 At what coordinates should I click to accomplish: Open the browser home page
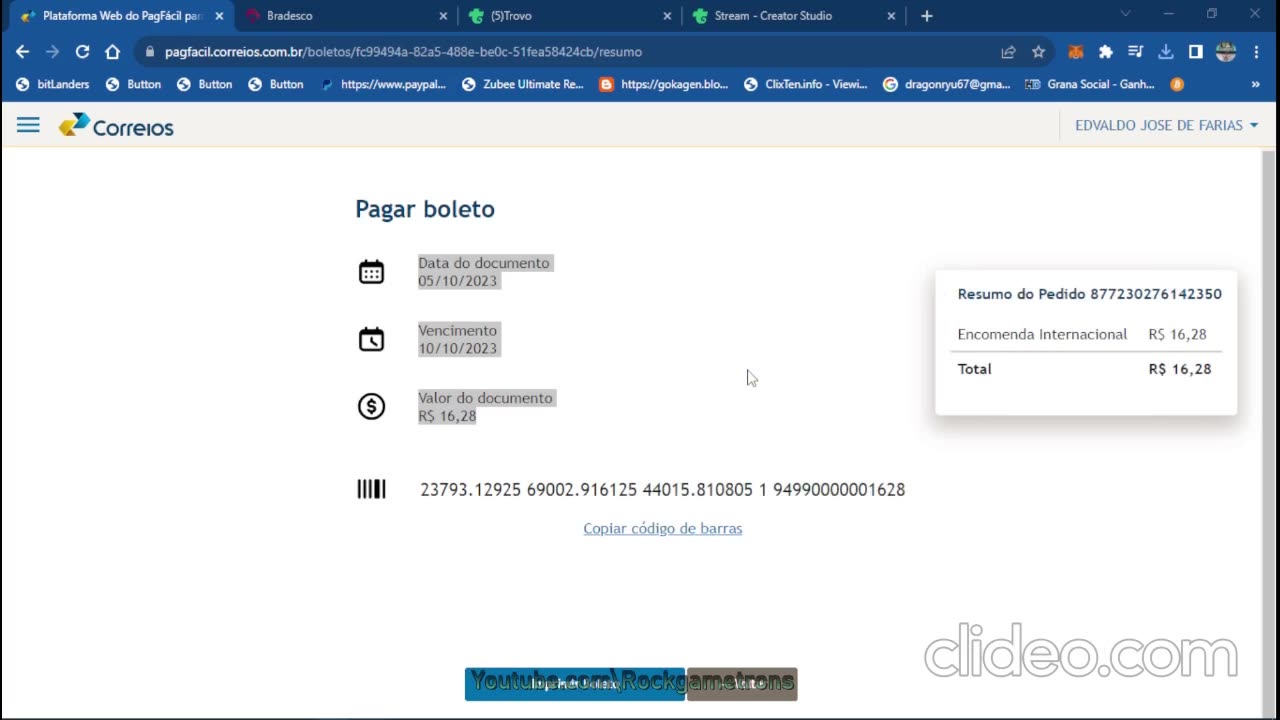click(x=113, y=52)
